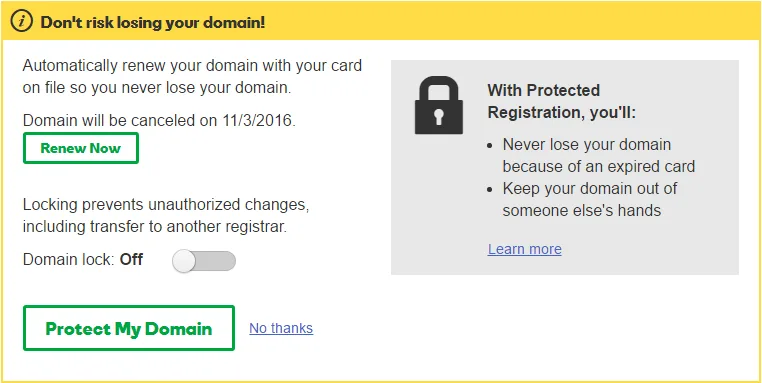762x383 pixels.
Task: Click the white knob of the lock toggle
Action: click(184, 261)
